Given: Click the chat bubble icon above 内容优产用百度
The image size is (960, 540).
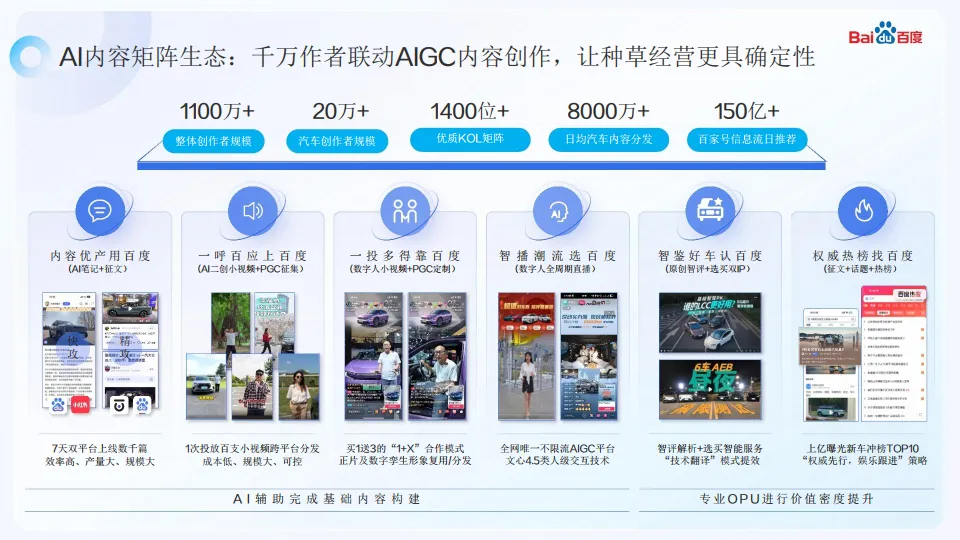Looking at the screenshot, I should coord(100,211).
